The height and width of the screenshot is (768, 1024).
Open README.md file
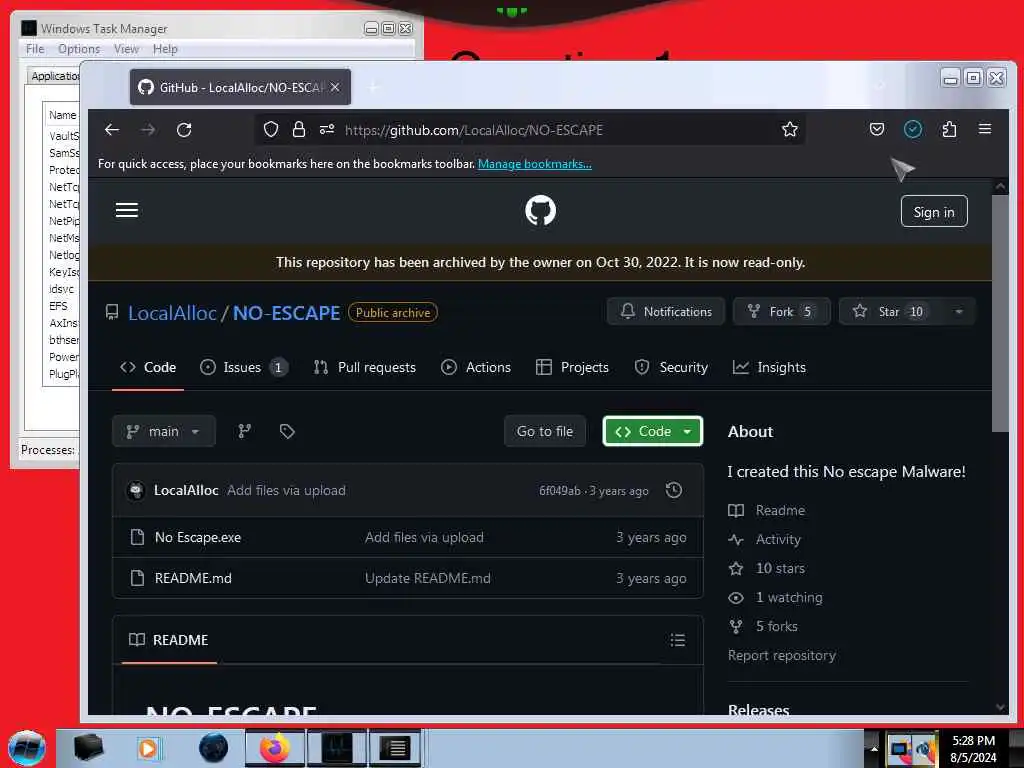coord(193,578)
